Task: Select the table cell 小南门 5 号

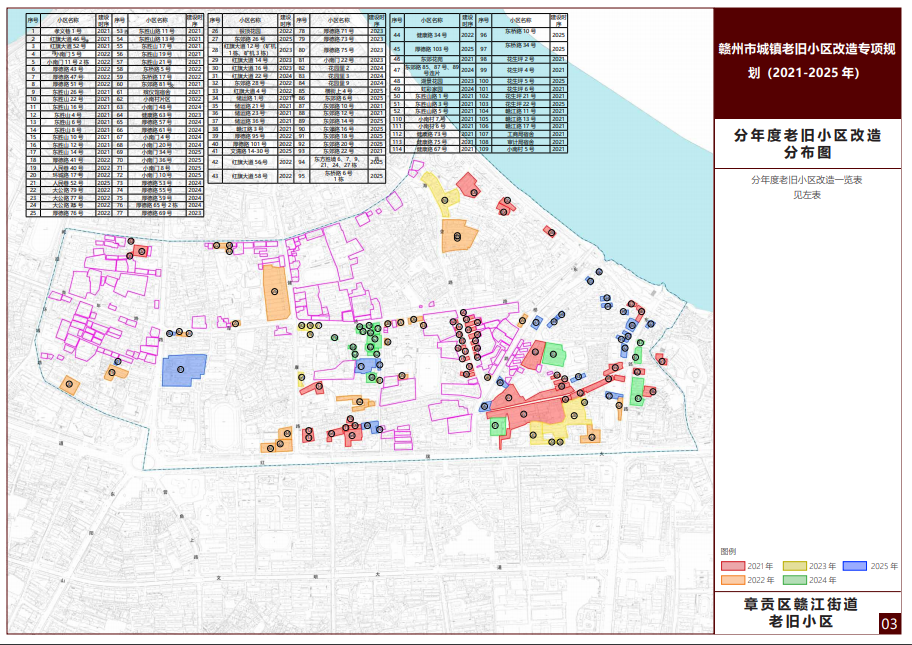Action: pyautogui.click(x=68, y=54)
